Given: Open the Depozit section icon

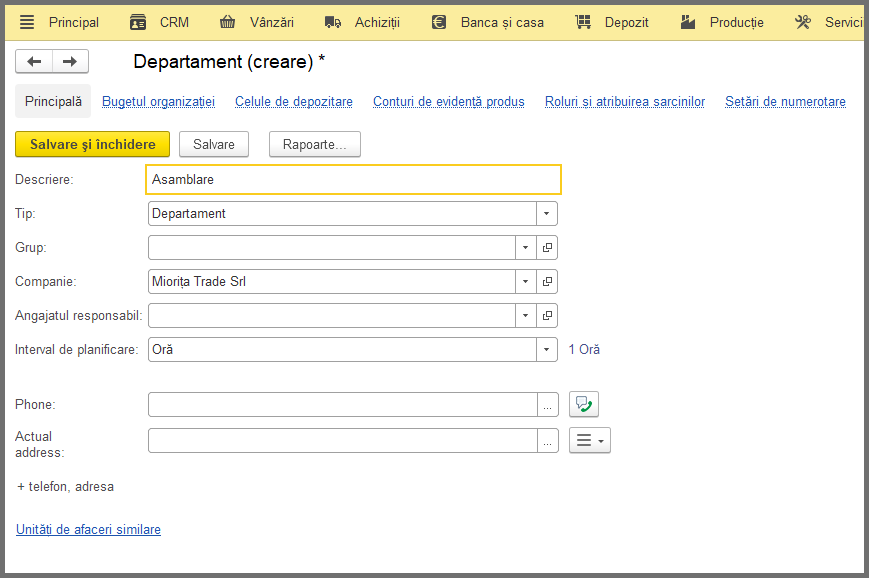Looking at the screenshot, I should (583, 22).
